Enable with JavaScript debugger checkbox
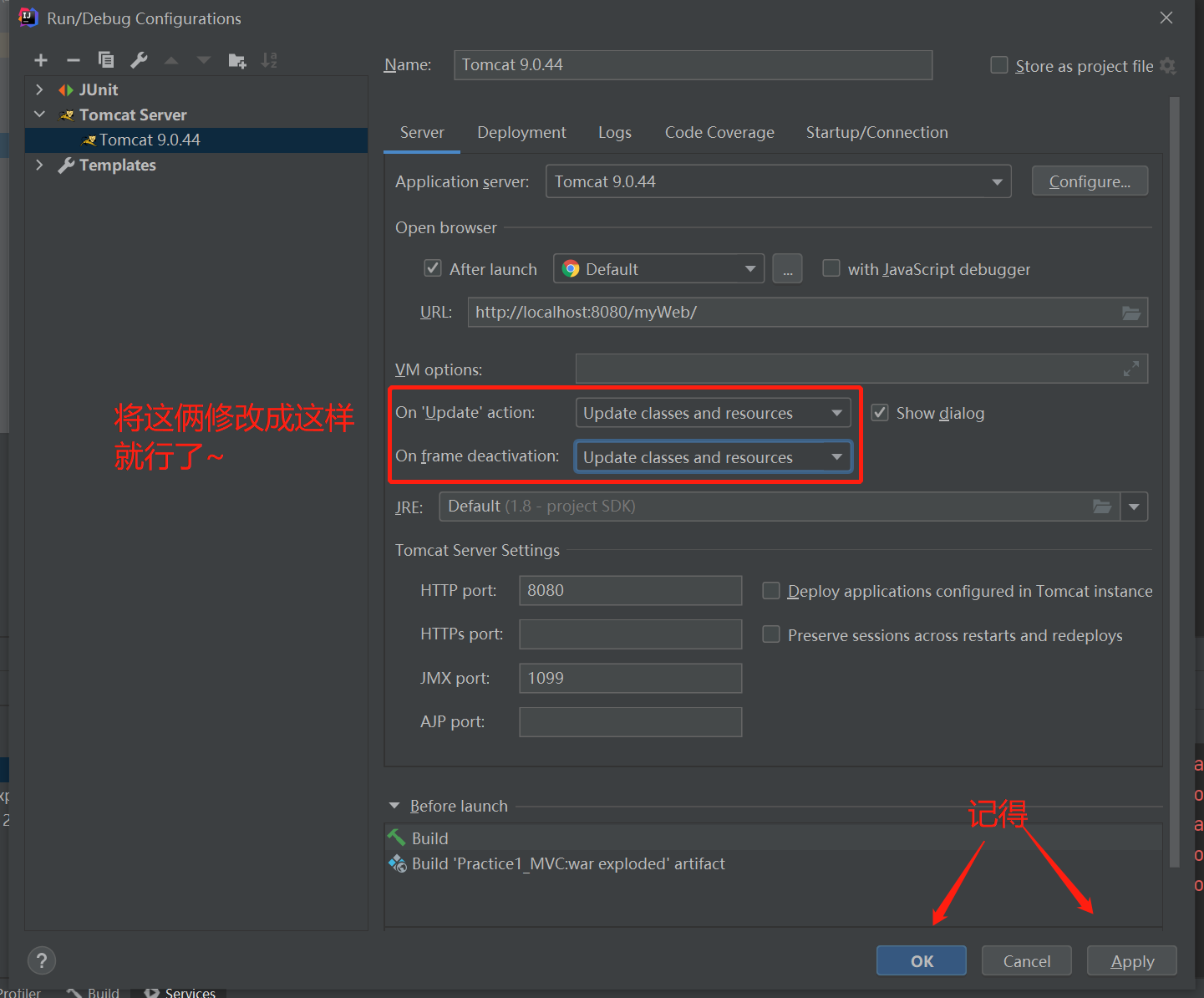The height and width of the screenshot is (998, 1204). pyautogui.click(x=831, y=268)
